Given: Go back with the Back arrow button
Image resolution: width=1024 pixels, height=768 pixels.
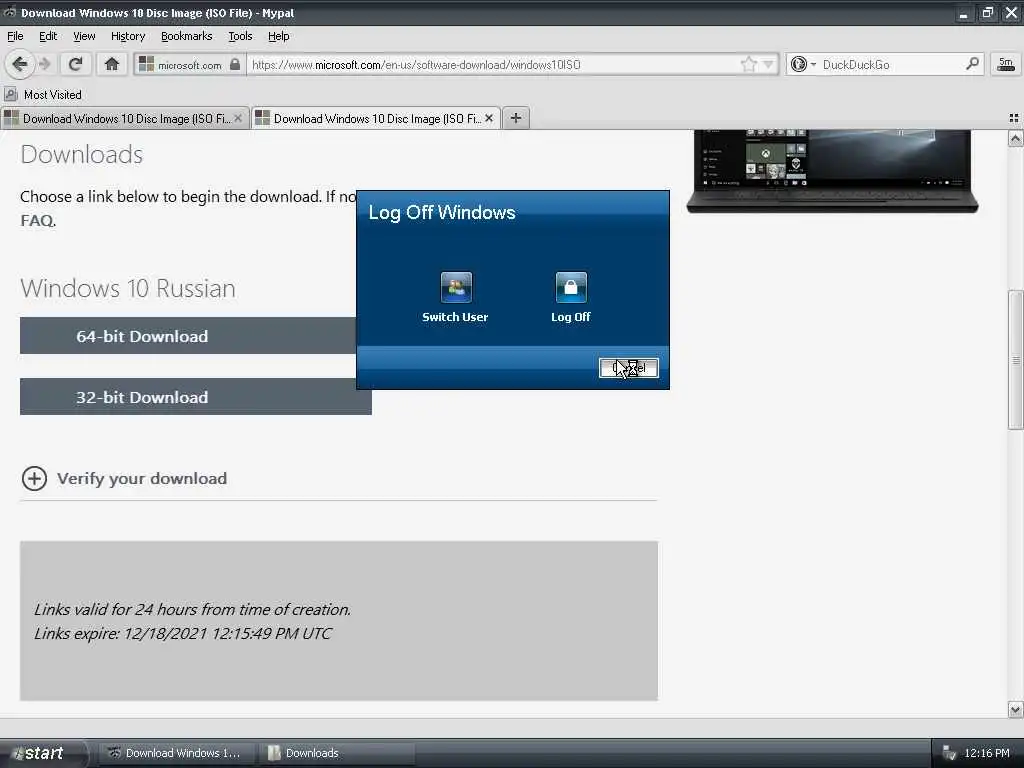Looking at the screenshot, I should 19,64.
